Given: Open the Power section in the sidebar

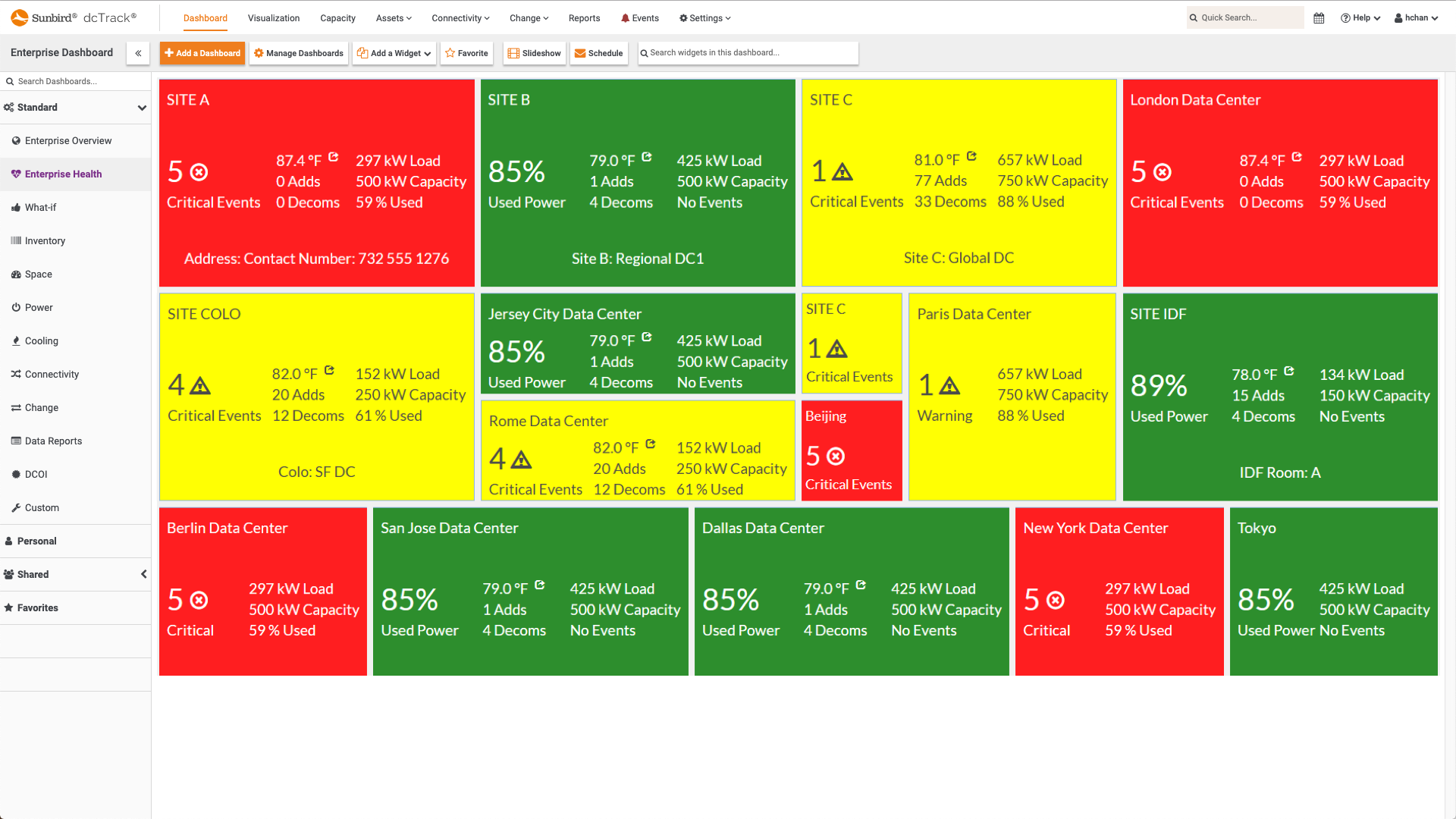Looking at the screenshot, I should tap(38, 307).
